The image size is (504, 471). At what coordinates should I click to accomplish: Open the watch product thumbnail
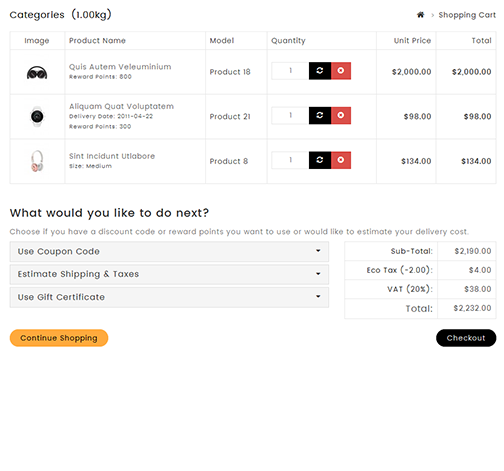pos(37,116)
